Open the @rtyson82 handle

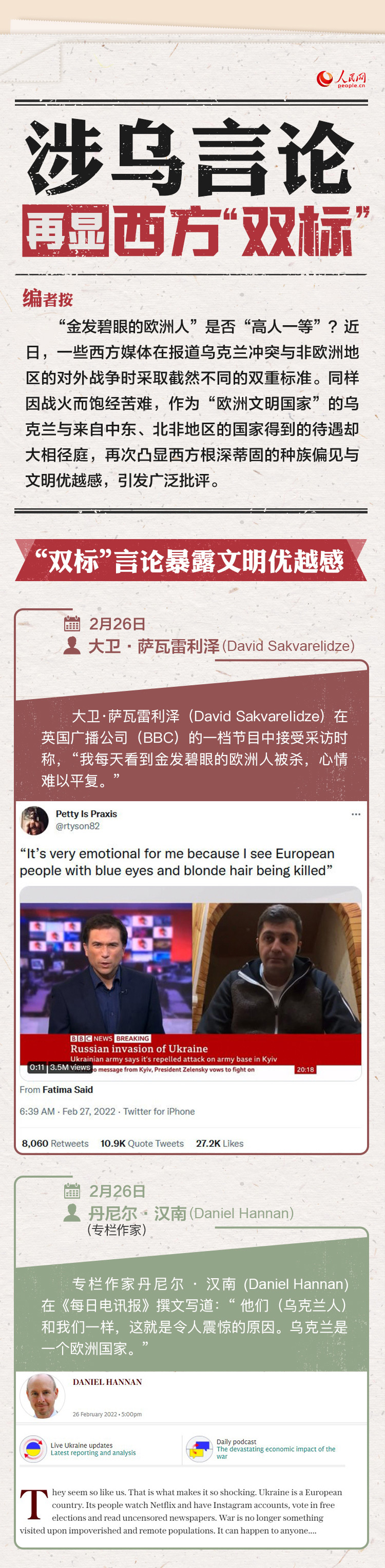click(x=78, y=826)
